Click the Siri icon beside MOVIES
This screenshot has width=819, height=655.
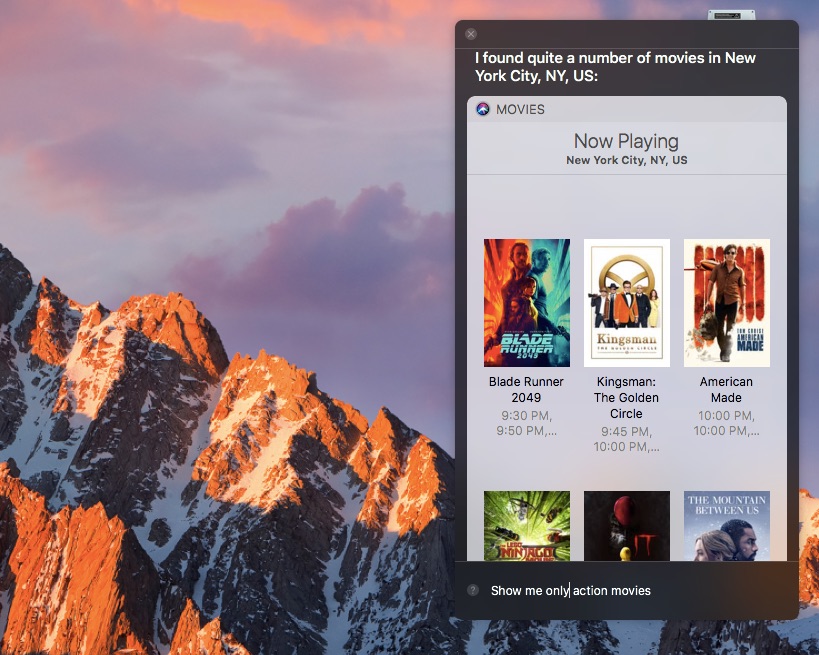(483, 109)
